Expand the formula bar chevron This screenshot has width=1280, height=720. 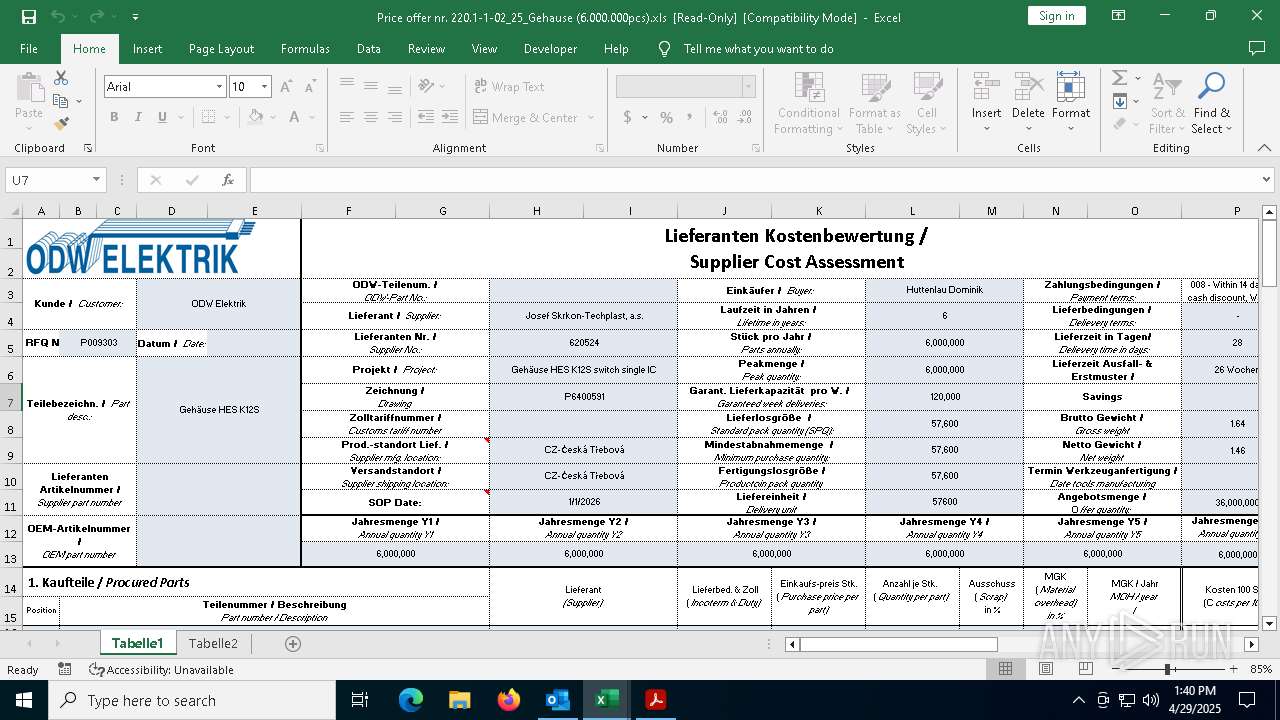click(1267, 180)
